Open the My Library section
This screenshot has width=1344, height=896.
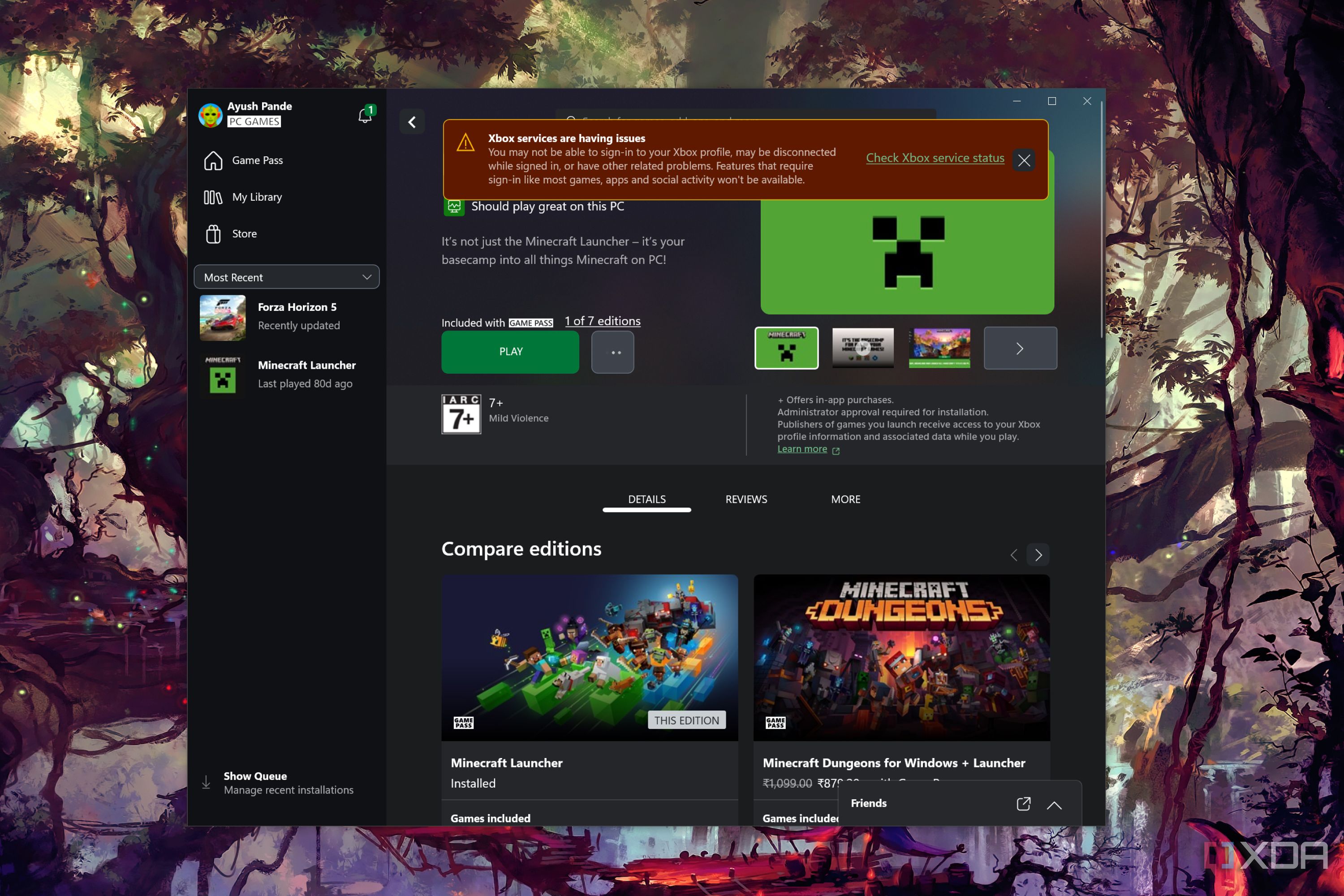click(257, 197)
